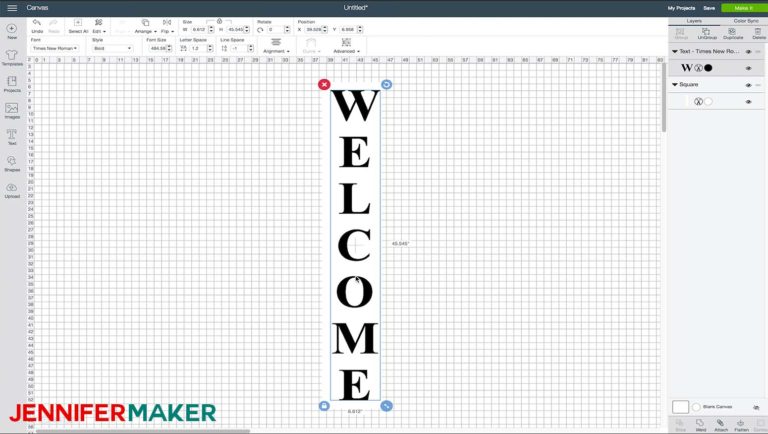Open the Projects panel
768x434 pixels.
point(12,84)
